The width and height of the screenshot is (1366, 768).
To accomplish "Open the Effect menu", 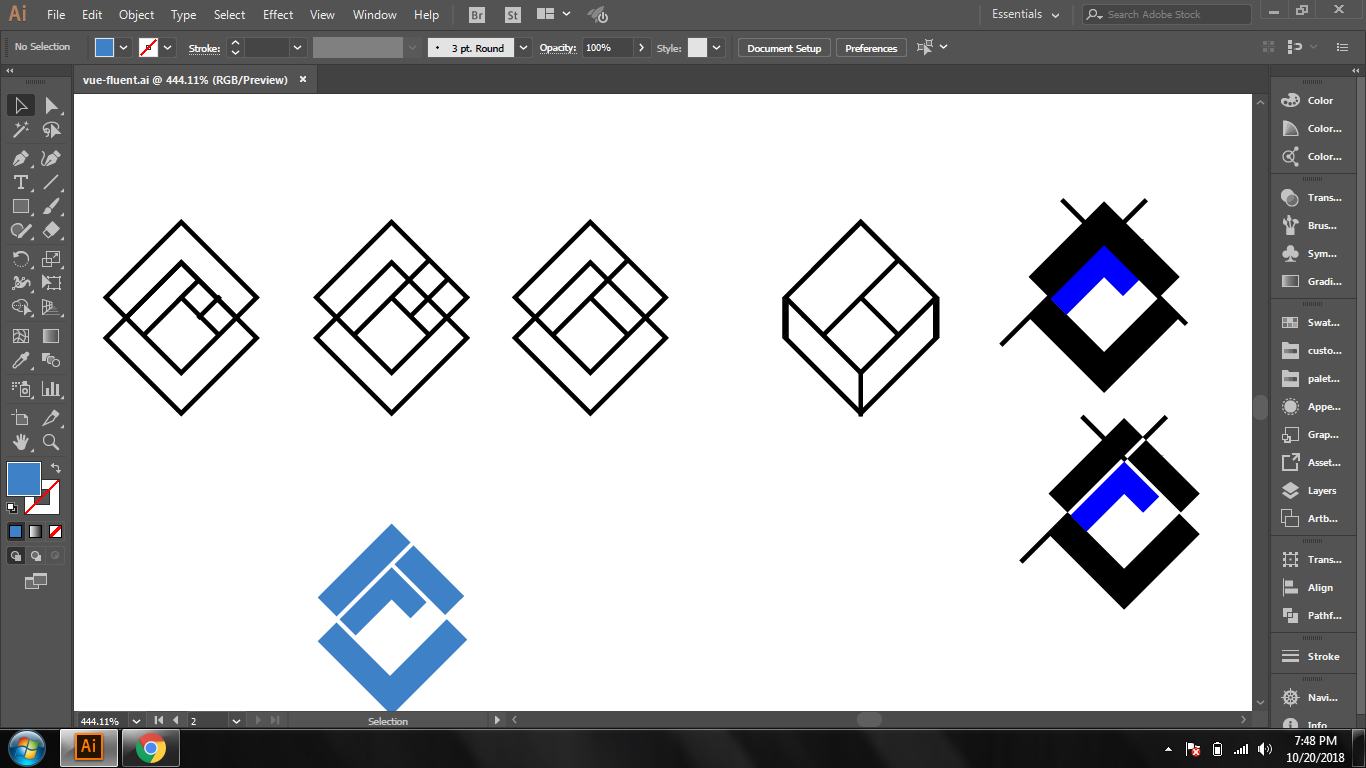I will 278,15.
